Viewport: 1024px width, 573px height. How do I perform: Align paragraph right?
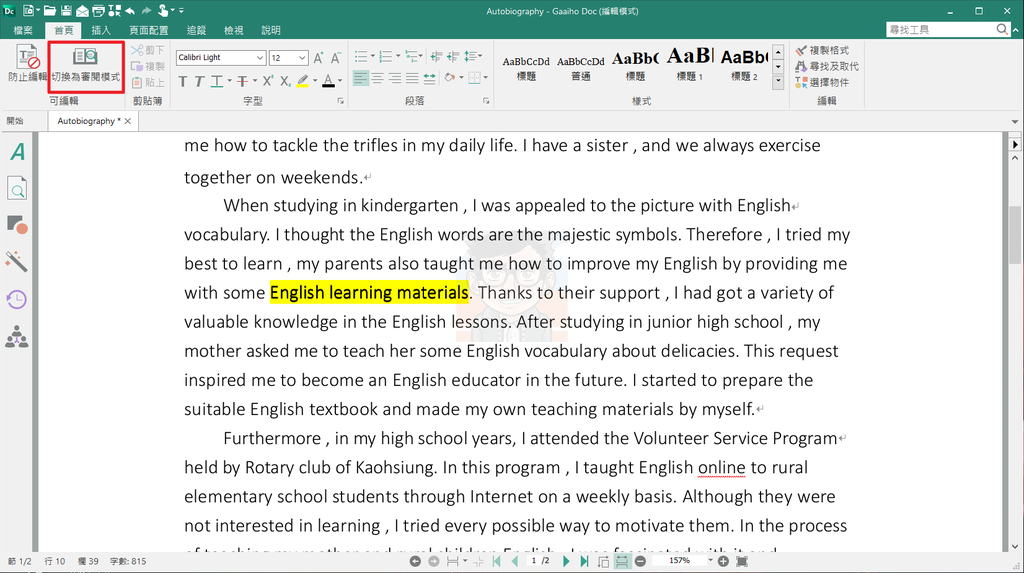[x=394, y=78]
